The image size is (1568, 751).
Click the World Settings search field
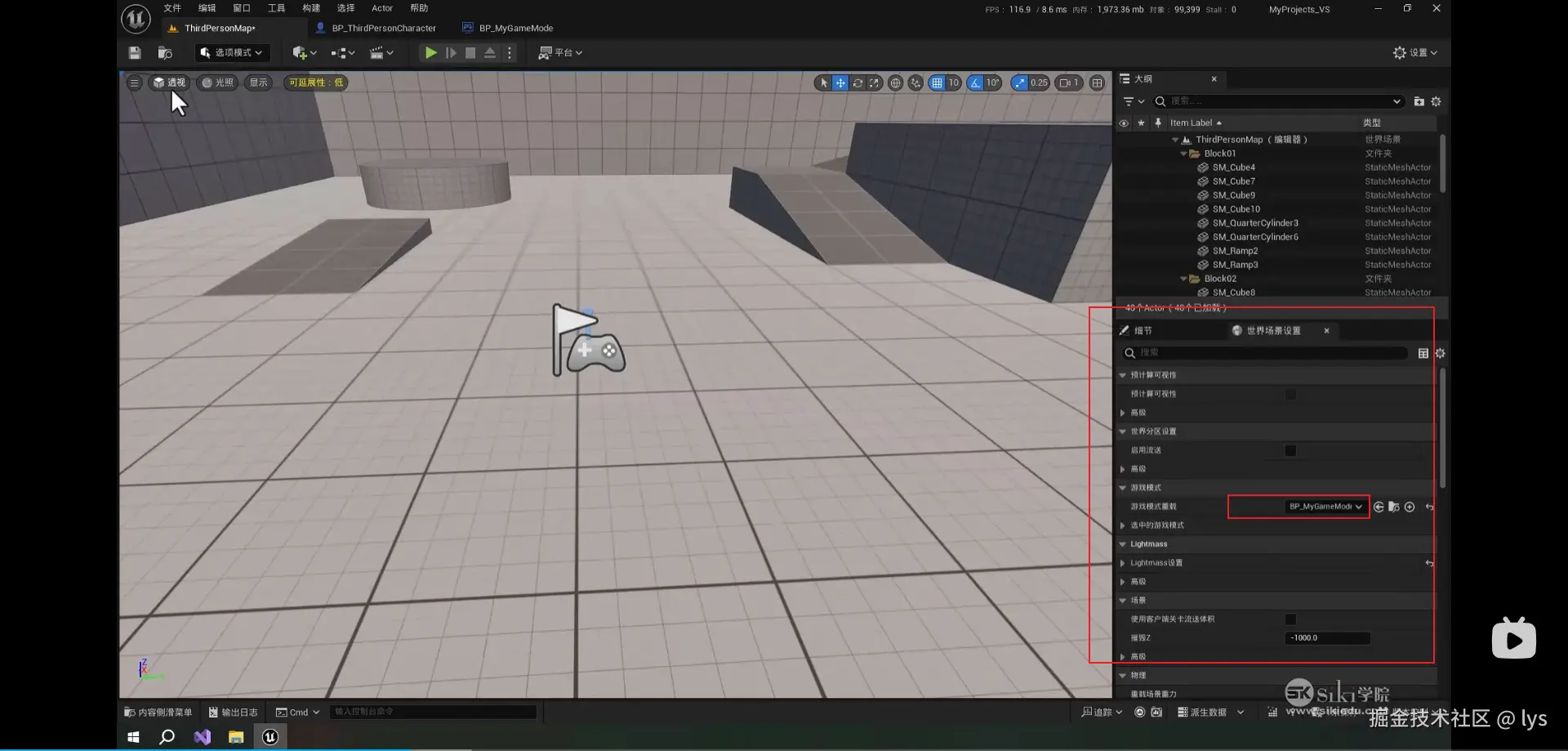tap(1265, 353)
